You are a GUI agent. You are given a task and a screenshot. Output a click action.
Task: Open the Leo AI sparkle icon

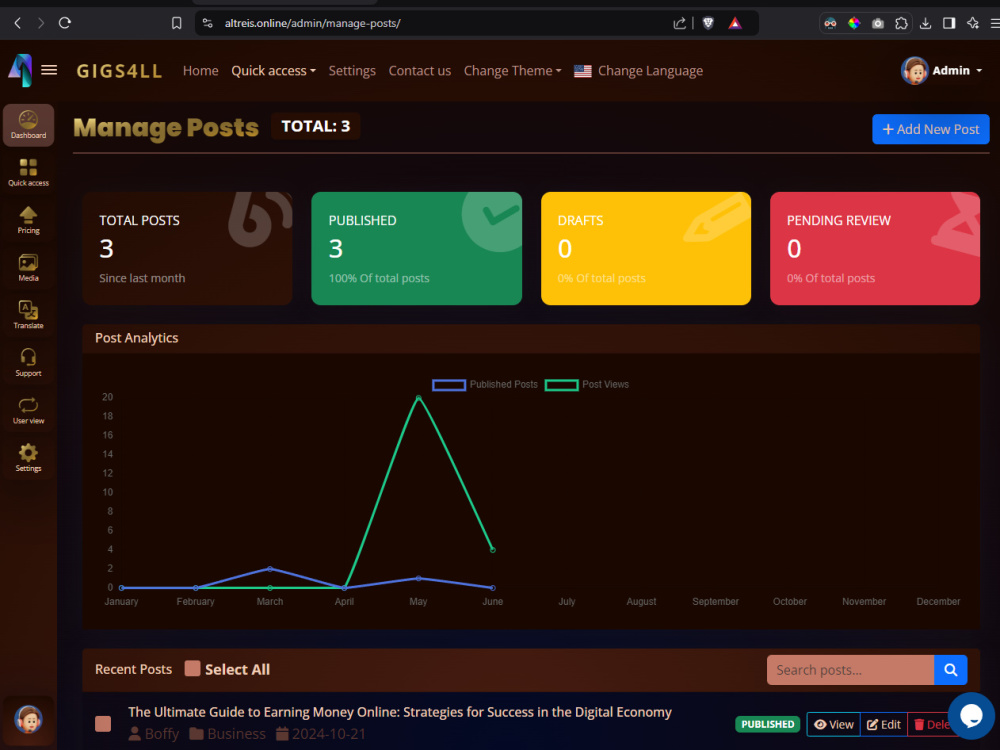(x=973, y=24)
